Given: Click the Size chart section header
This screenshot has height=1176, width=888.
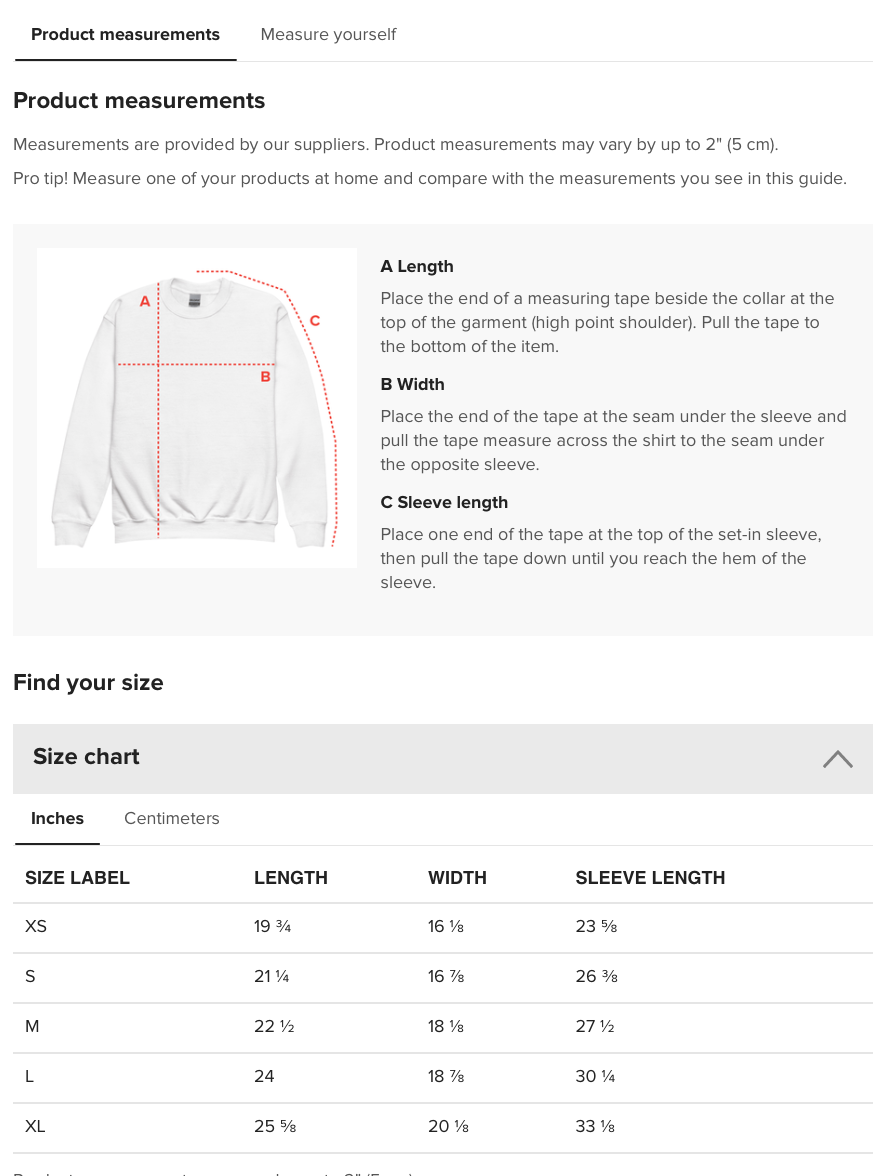Looking at the screenshot, I should click(x=86, y=757).
